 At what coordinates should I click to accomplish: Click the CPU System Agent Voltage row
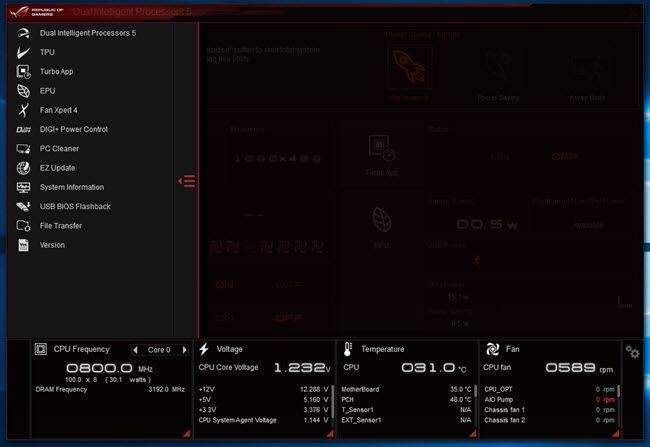tap(263, 420)
